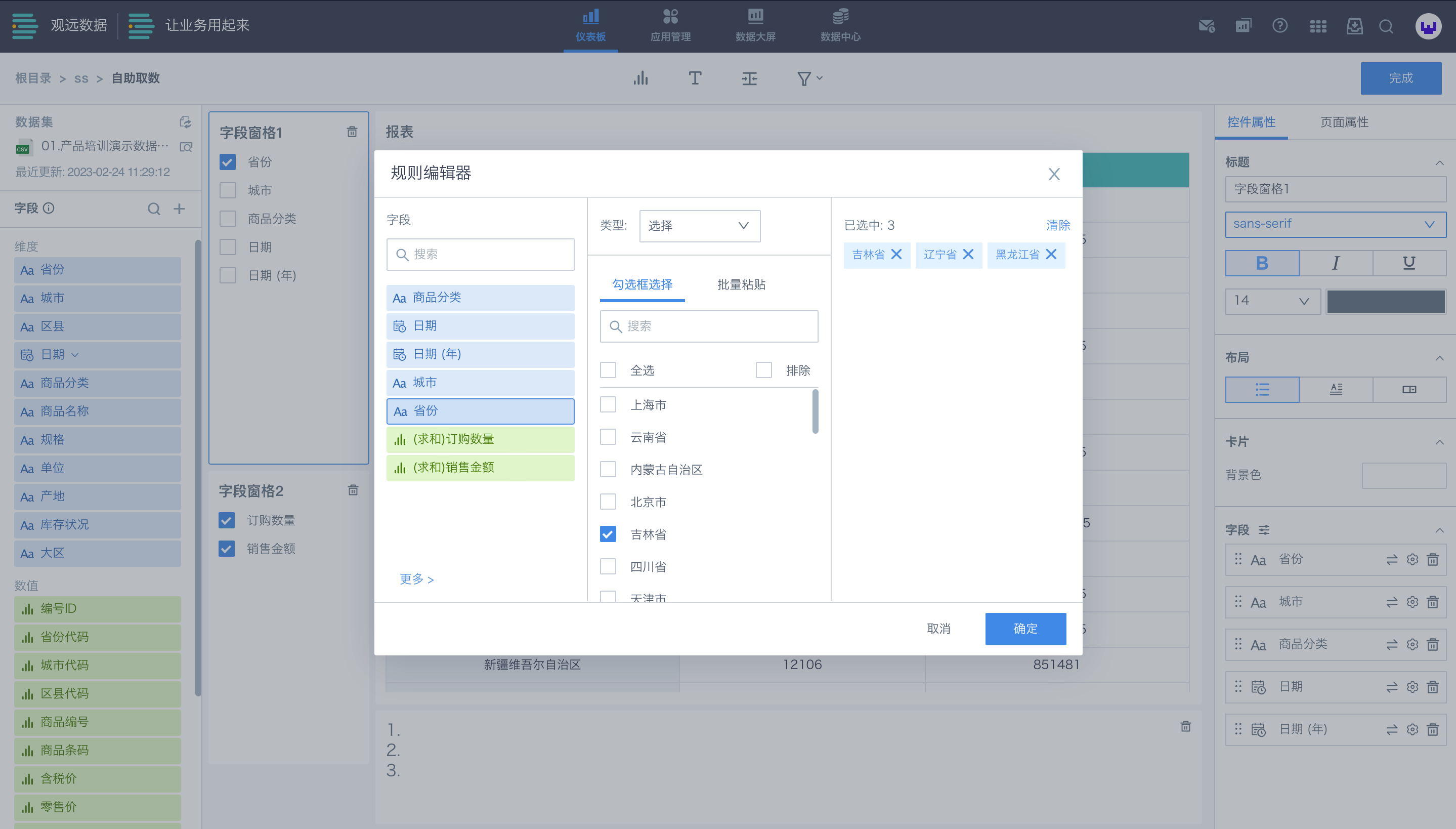Click the help question mark icon
Viewport: 1456px width, 829px height.
tap(1279, 26)
